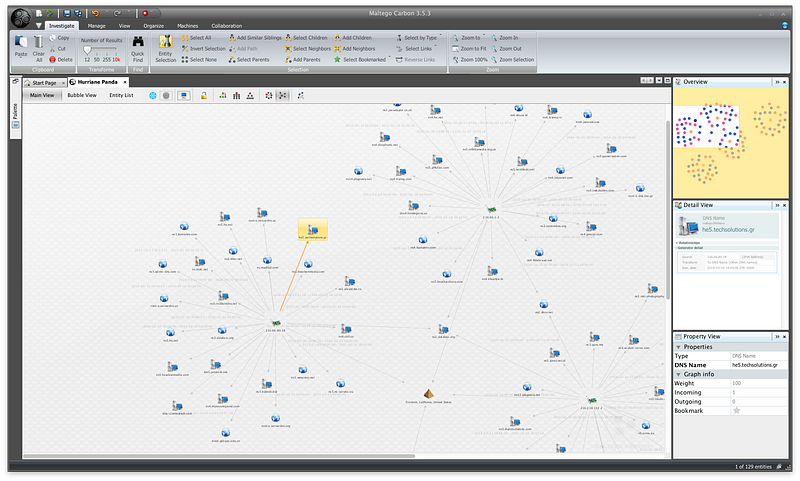The image size is (800, 481).
Task: Toggle Entity List mode
Action: click(121, 95)
